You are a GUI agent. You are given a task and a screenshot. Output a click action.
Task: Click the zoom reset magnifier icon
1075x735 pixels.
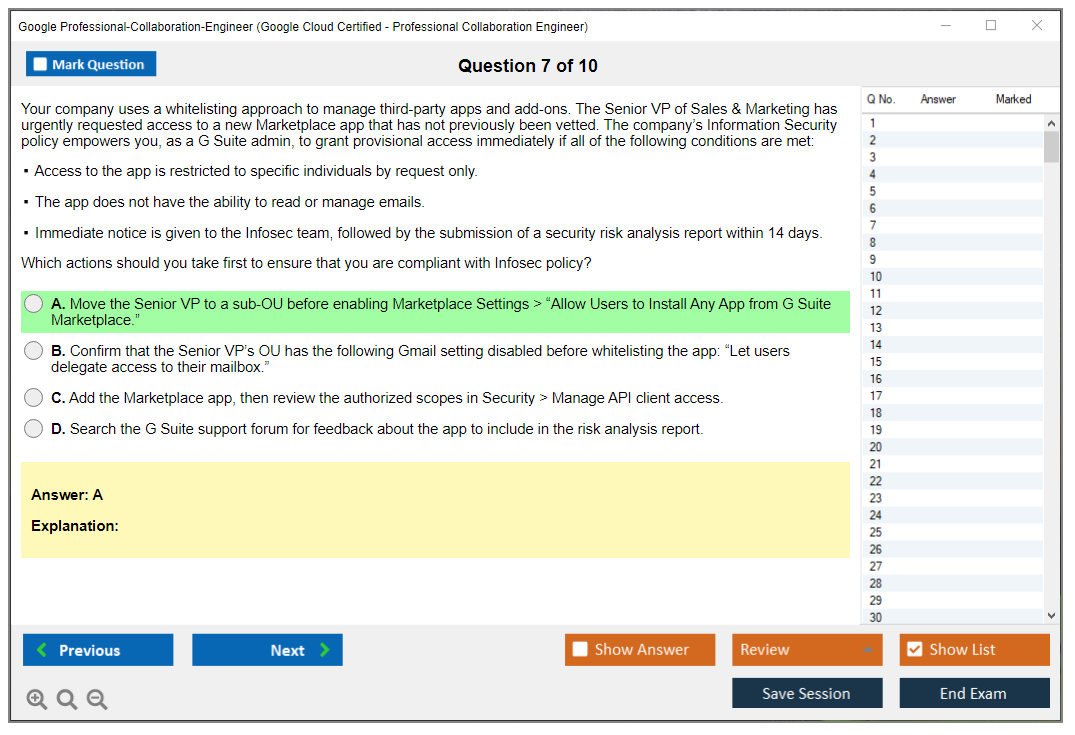point(67,700)
